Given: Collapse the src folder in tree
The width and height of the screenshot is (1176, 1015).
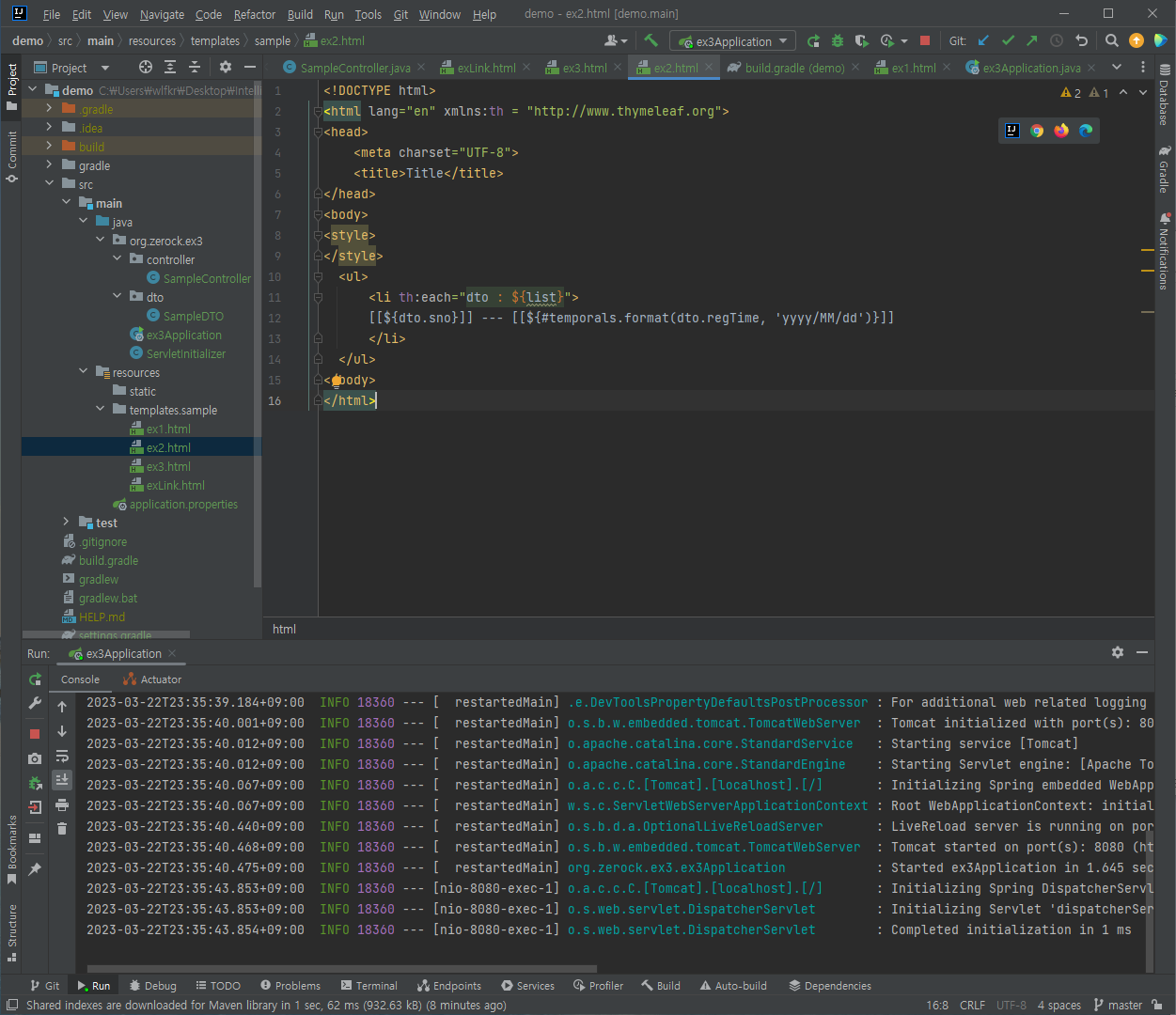Looking at the screenshot, I should [49, 184].
